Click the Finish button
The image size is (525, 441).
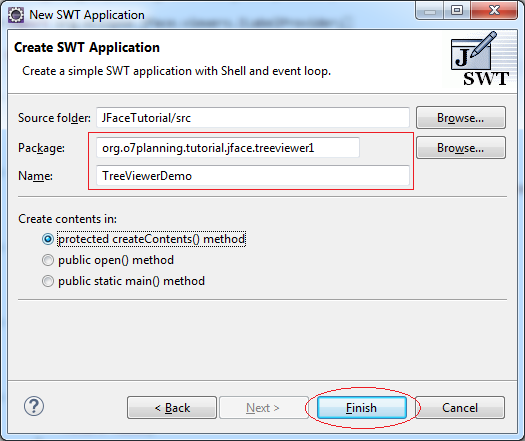pyautogui.click(x=362, y=408)
